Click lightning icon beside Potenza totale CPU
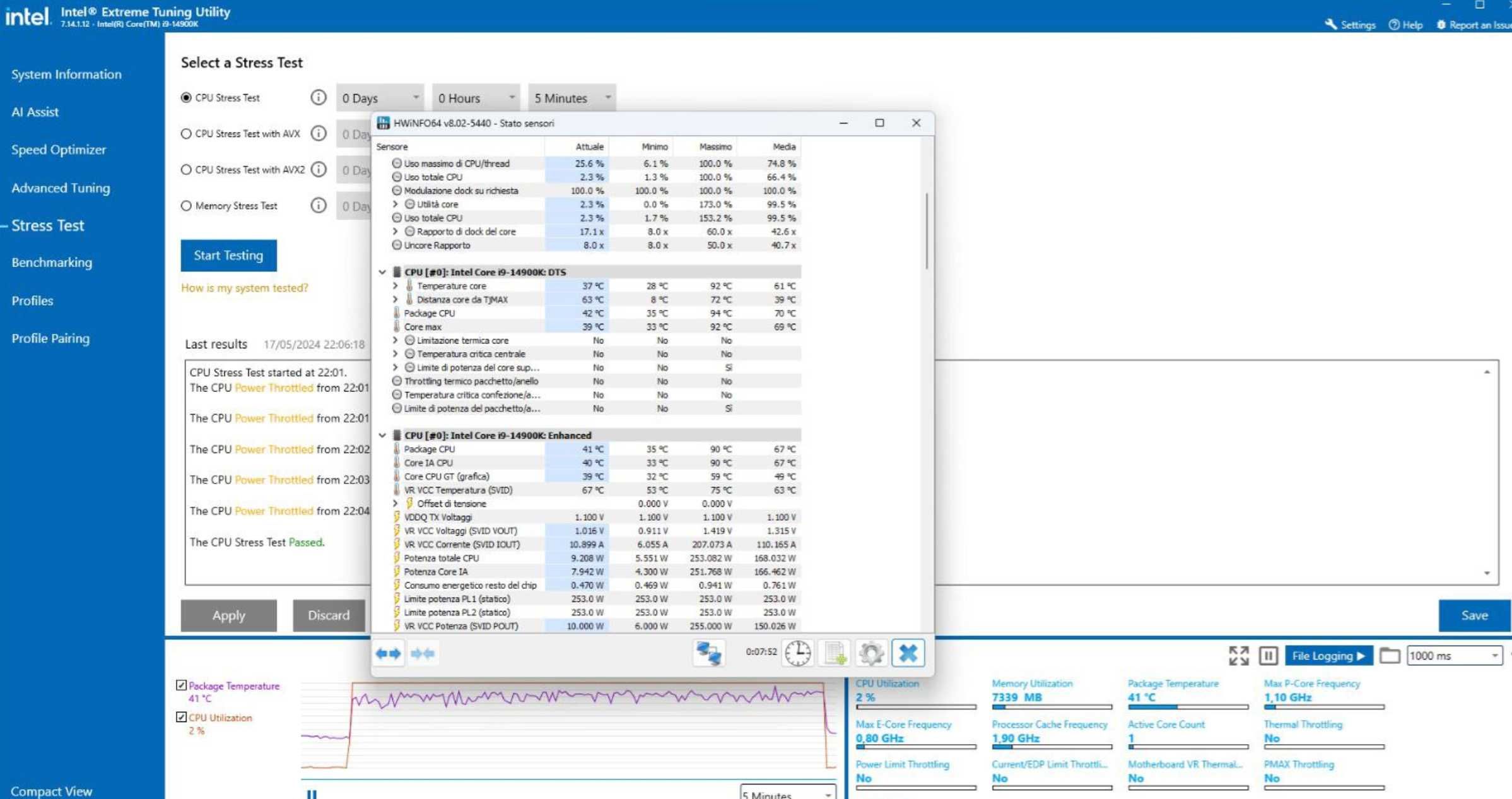Viewport: 1512px width, 799px height. (x=397, y=558)
